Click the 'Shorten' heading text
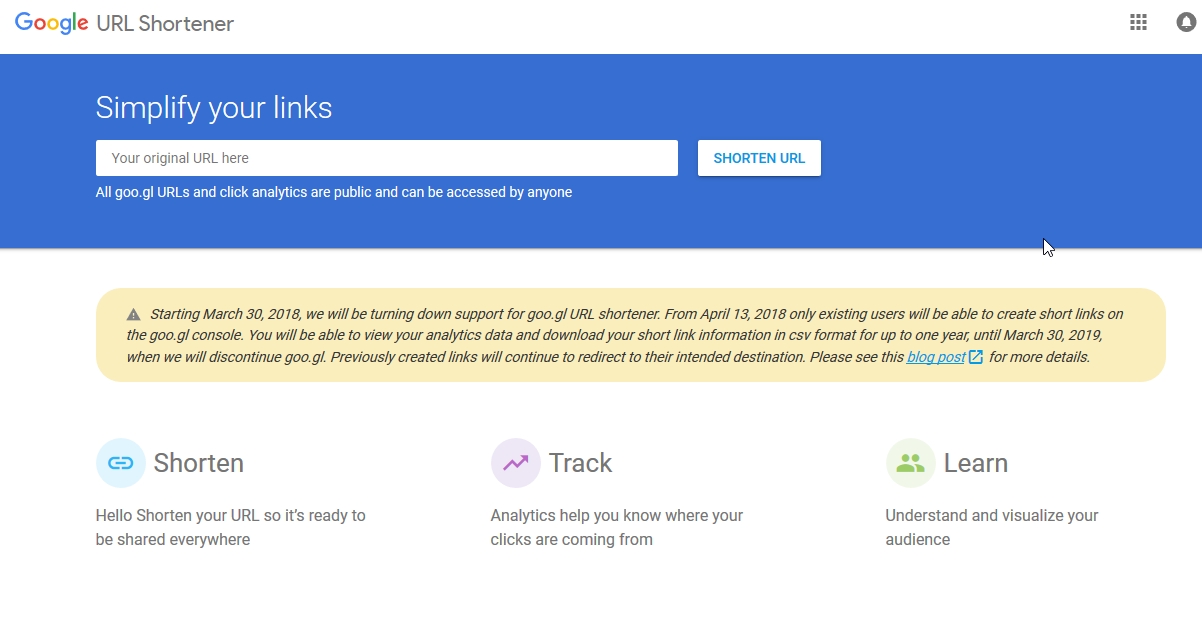 pyautogui.click(x=199, y=463)
